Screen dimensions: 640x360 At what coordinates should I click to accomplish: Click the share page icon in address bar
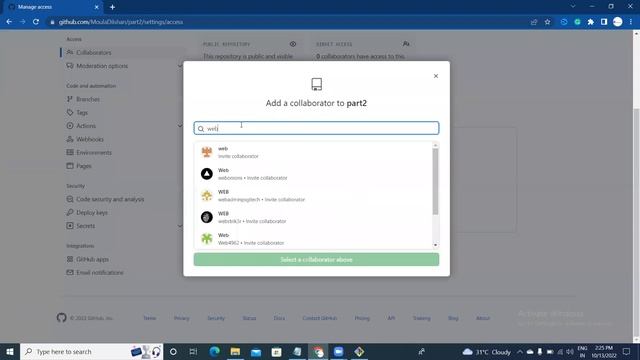[x=534, y=22]
